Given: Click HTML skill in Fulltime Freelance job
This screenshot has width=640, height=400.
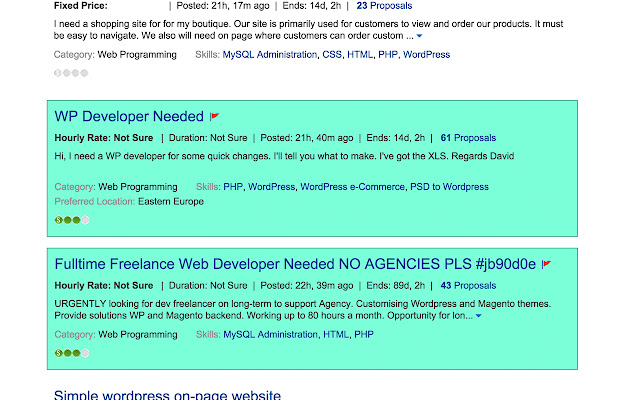Looking at the screenshot, I should [336, 335].
